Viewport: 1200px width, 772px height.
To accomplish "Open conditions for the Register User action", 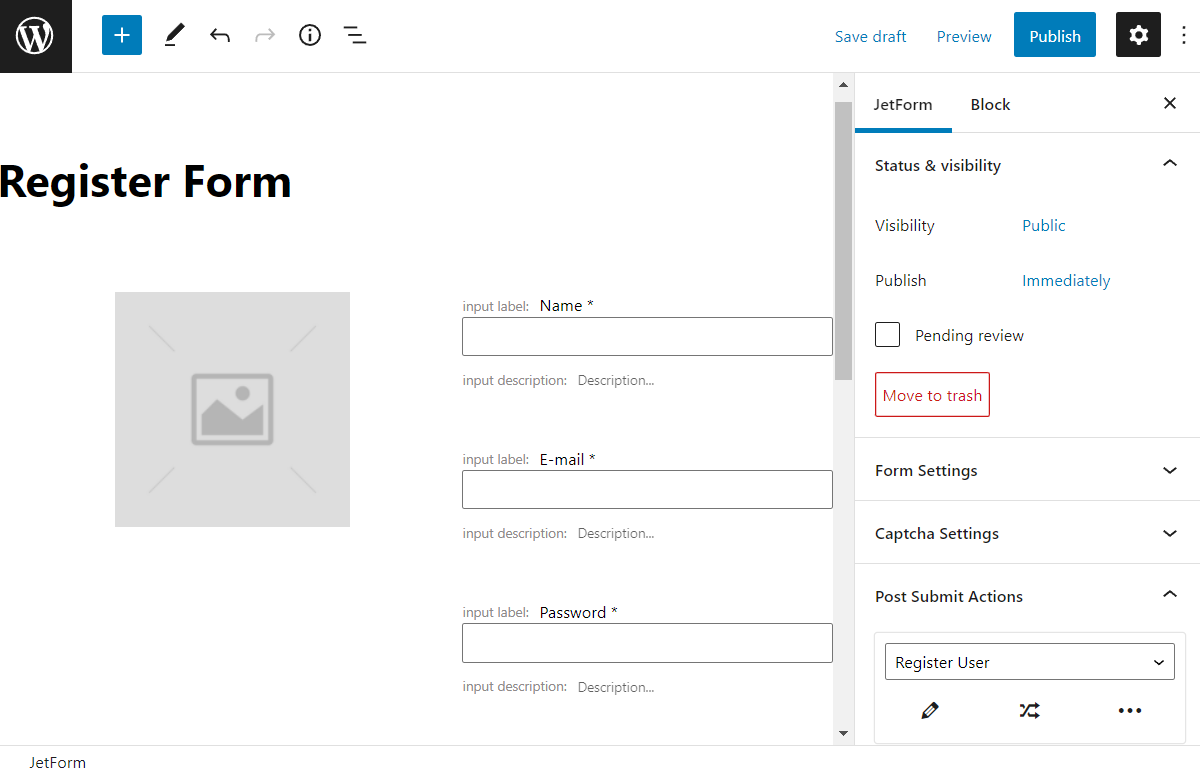I will (x=1029, y=710).
